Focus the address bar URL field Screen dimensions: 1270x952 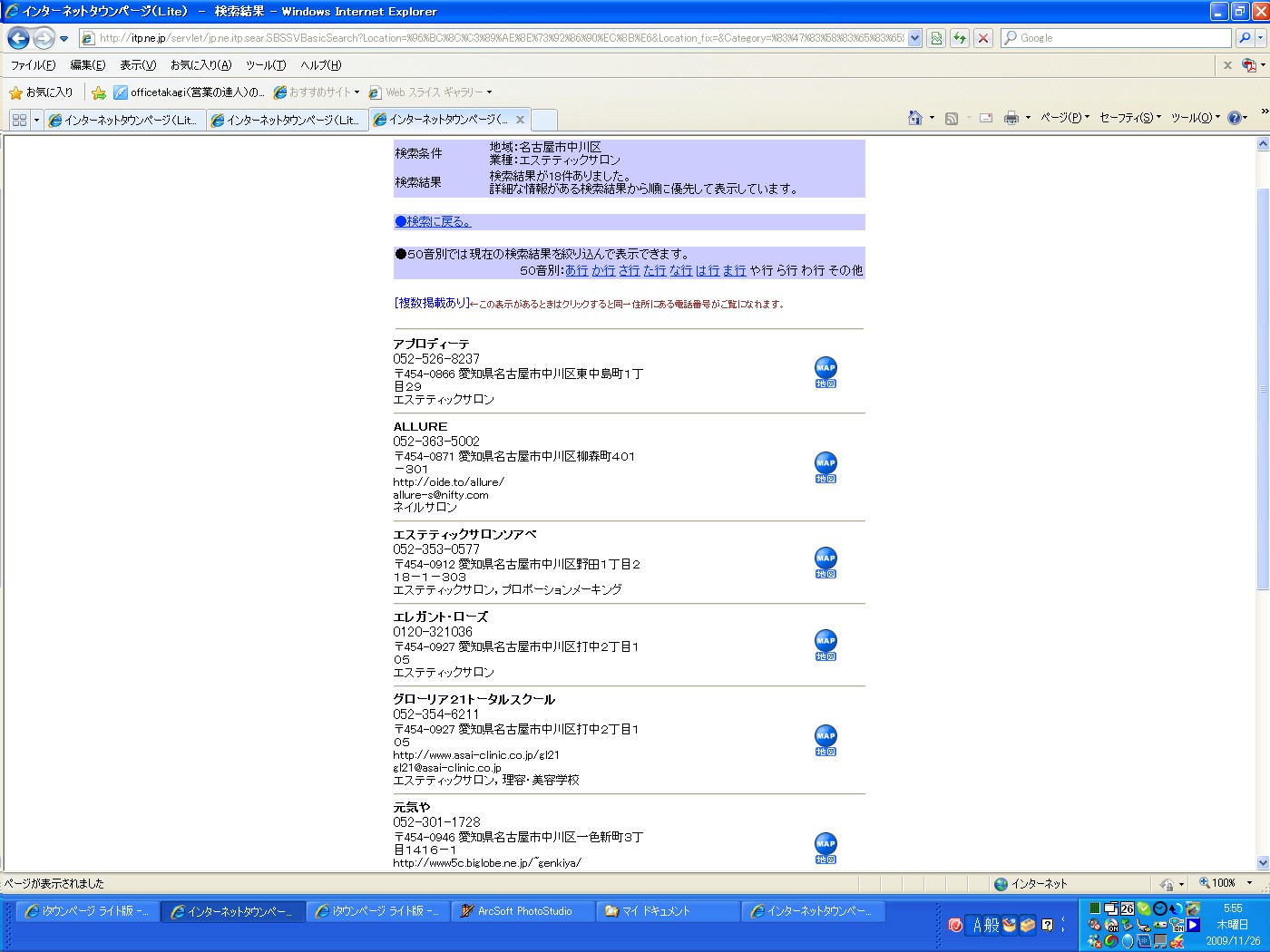[x=501, y=38]
